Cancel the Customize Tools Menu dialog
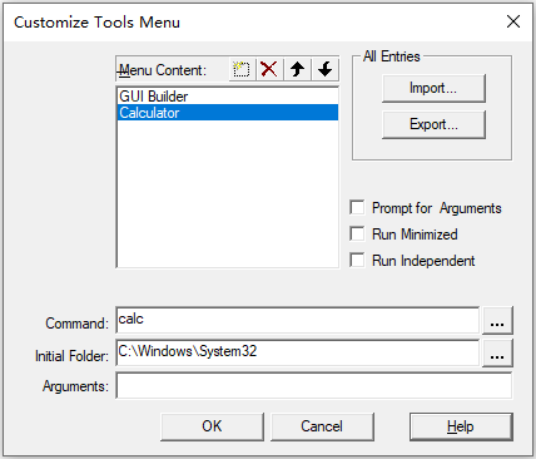The image size is (537, 459). tap(322, 426)
